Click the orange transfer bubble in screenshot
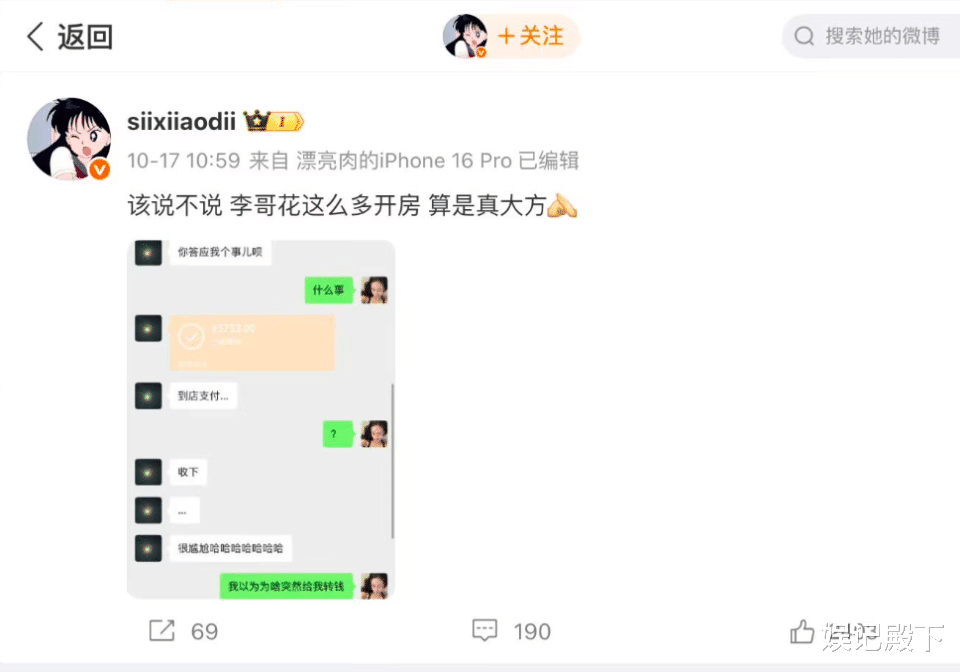This screenshot has width=960, height=672. pyautogui.click(x=252, y=343)
